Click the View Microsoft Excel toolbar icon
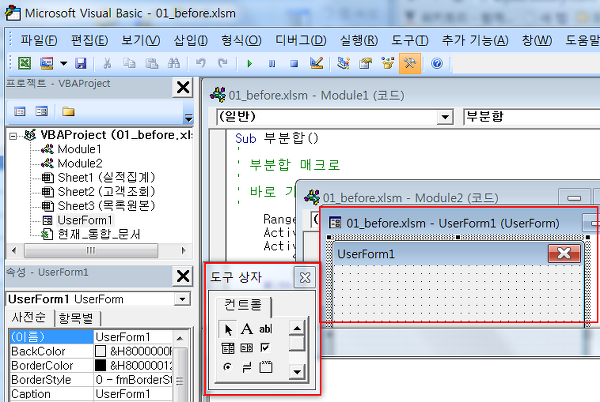This screenshot has width=600, height=402. (x=24, y=63)
